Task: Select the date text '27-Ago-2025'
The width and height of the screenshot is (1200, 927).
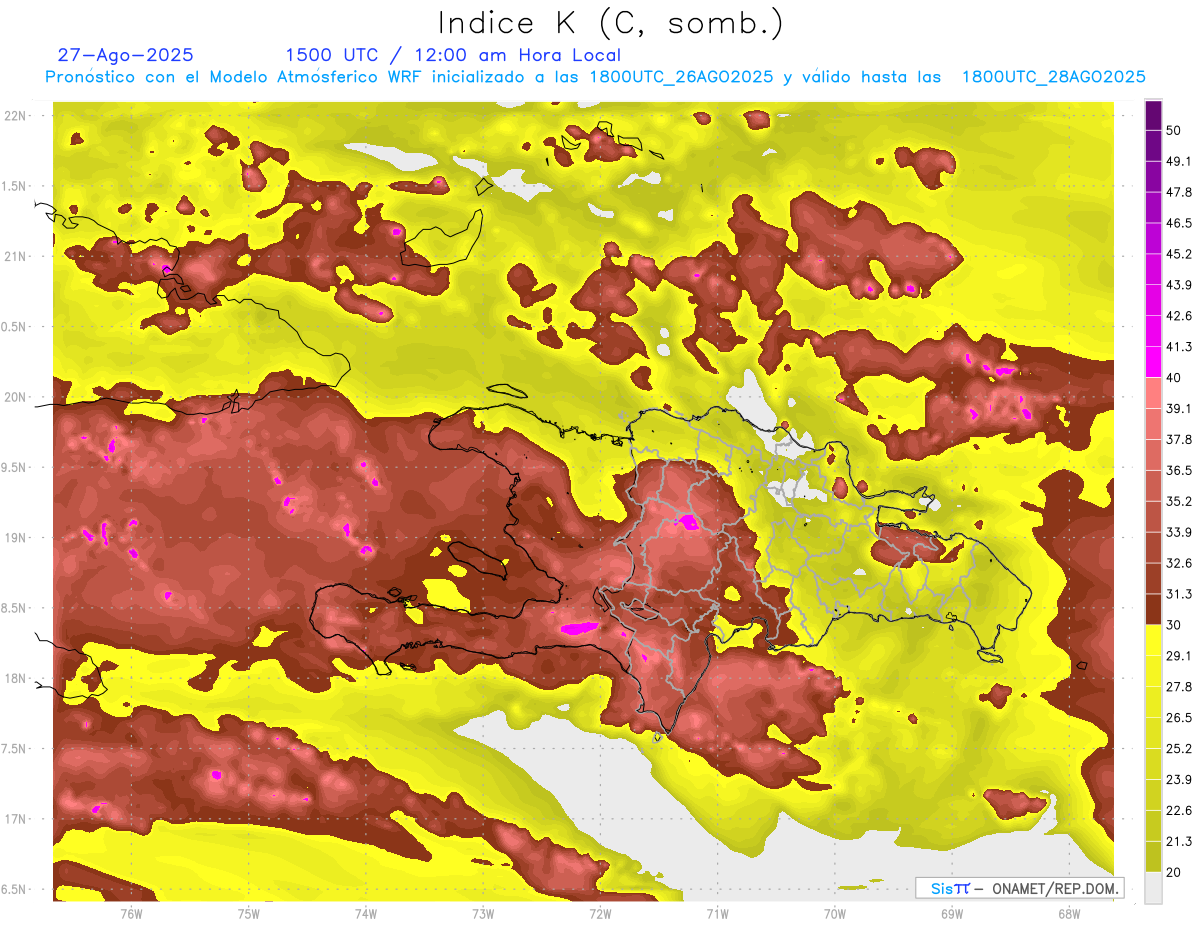Action: (126, 55)
